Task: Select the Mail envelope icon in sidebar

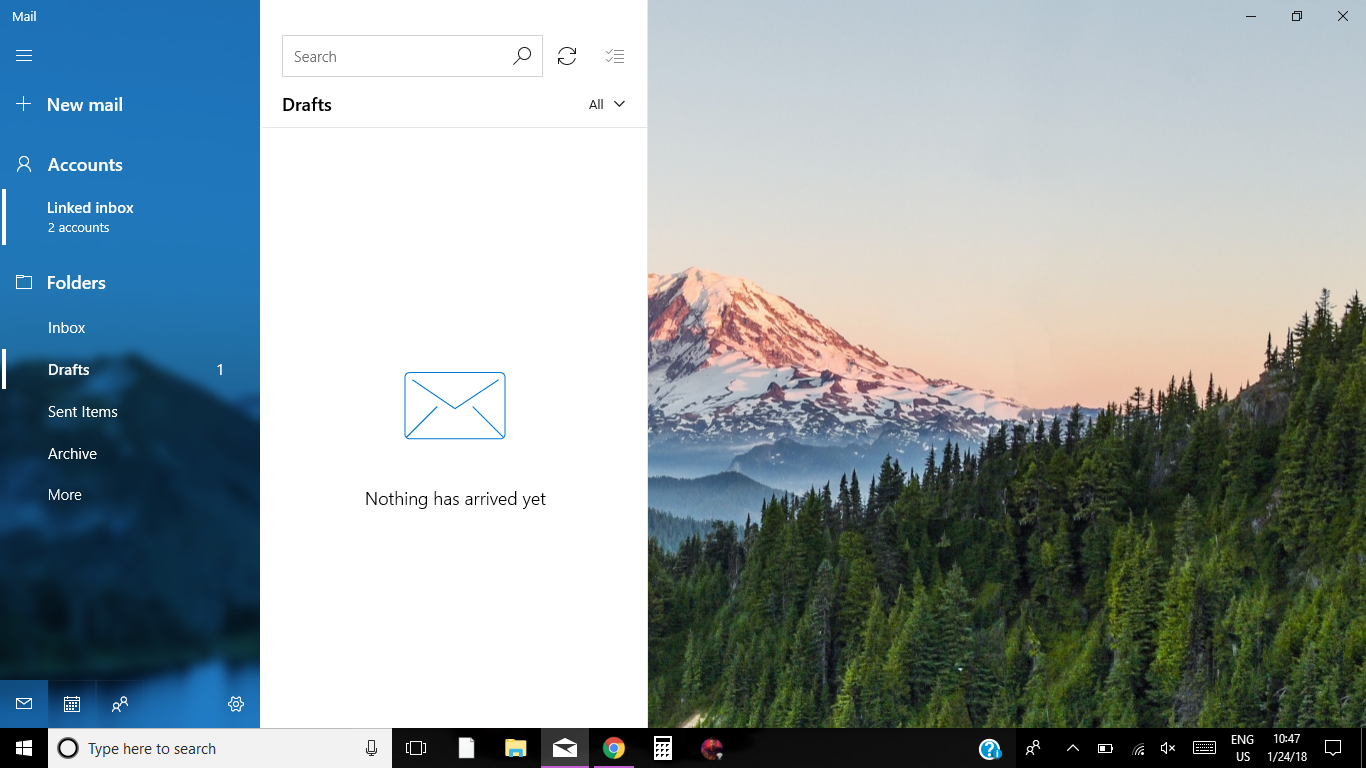Action: click(x=24, y=704)
